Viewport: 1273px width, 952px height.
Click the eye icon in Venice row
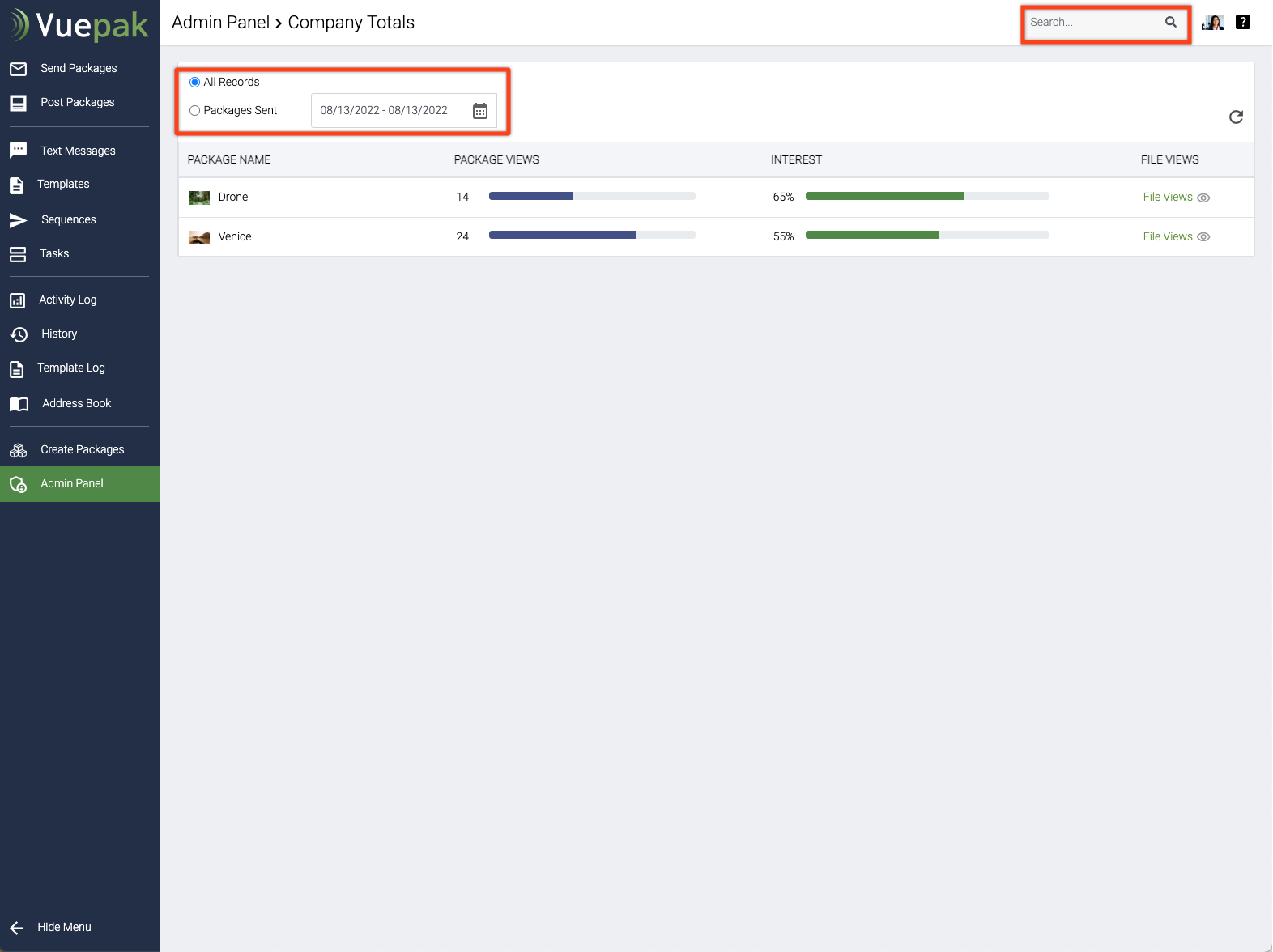(x=1203, y=237)
